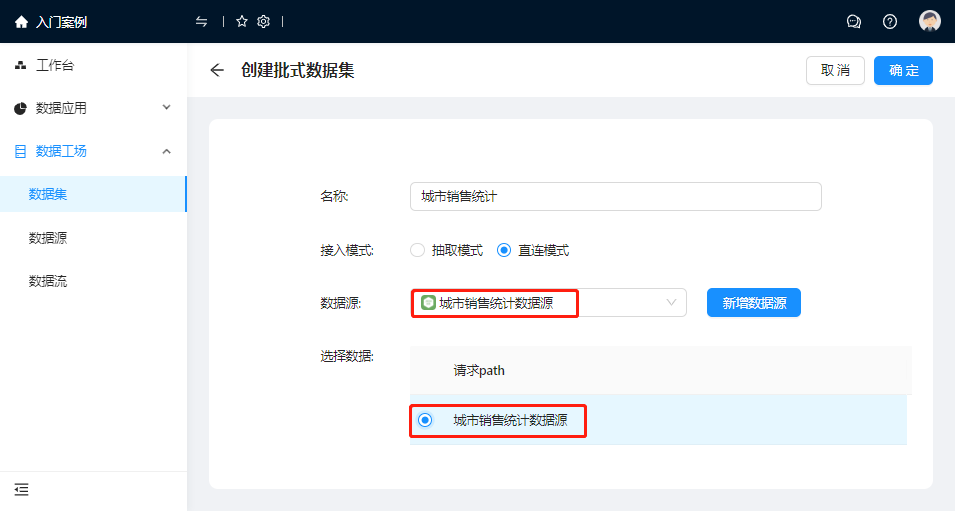The width and height of the screenshot is (955, 511).
Task: Click the 确定 button
Action: (x=903, y=70)
